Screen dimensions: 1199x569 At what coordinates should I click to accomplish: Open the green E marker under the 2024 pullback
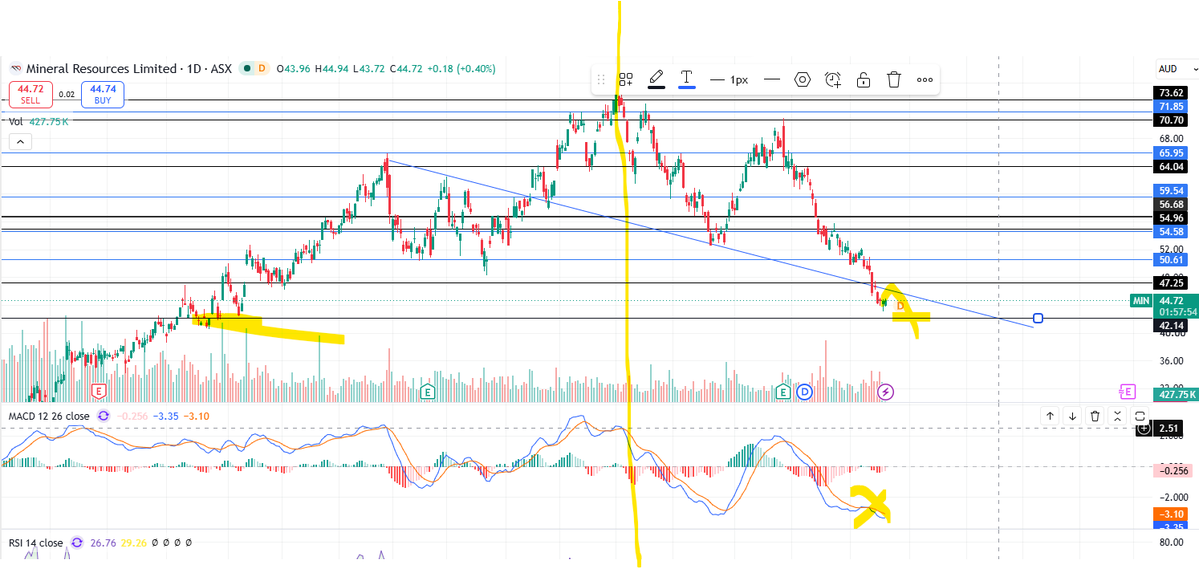pyautogui.click(x=428, y=392)
